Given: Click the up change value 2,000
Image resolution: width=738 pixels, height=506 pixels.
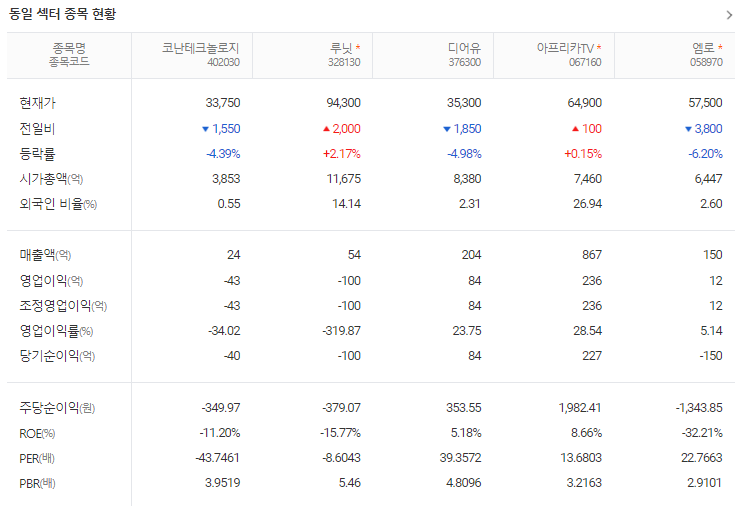Looking at the screenshot, I should pos(346,129).
